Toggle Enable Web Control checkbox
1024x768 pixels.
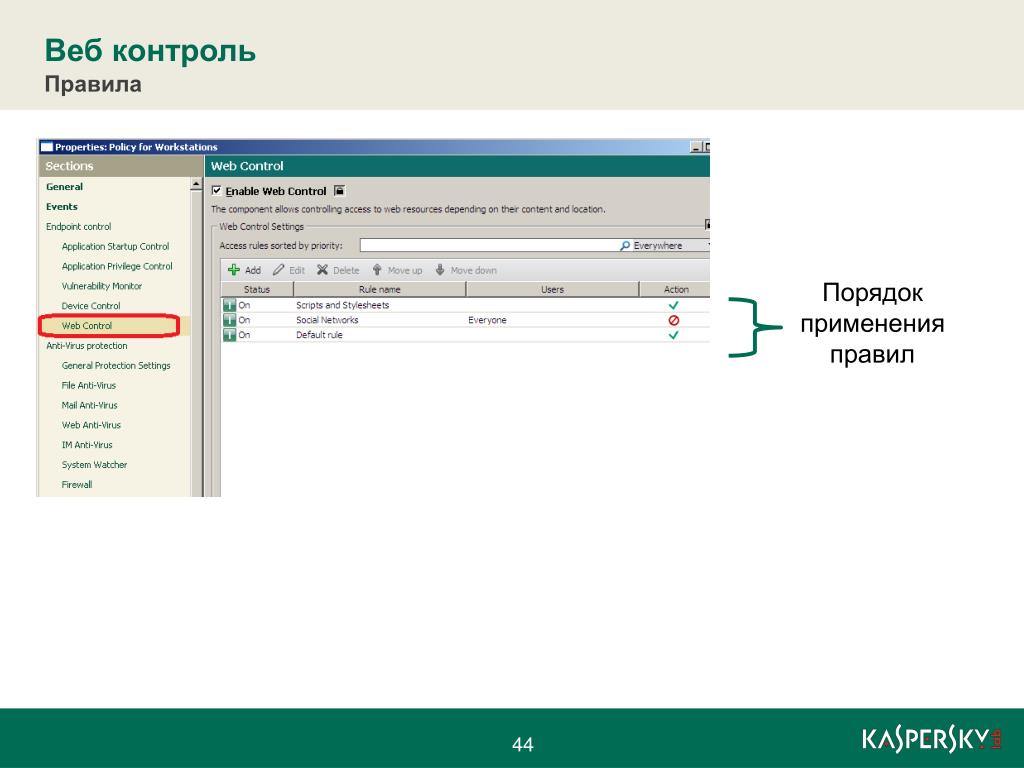tap(217, 191)
